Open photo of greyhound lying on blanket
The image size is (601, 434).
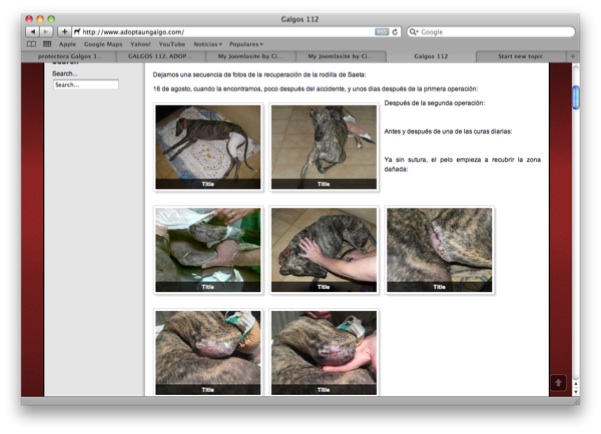tap(208, 147)
